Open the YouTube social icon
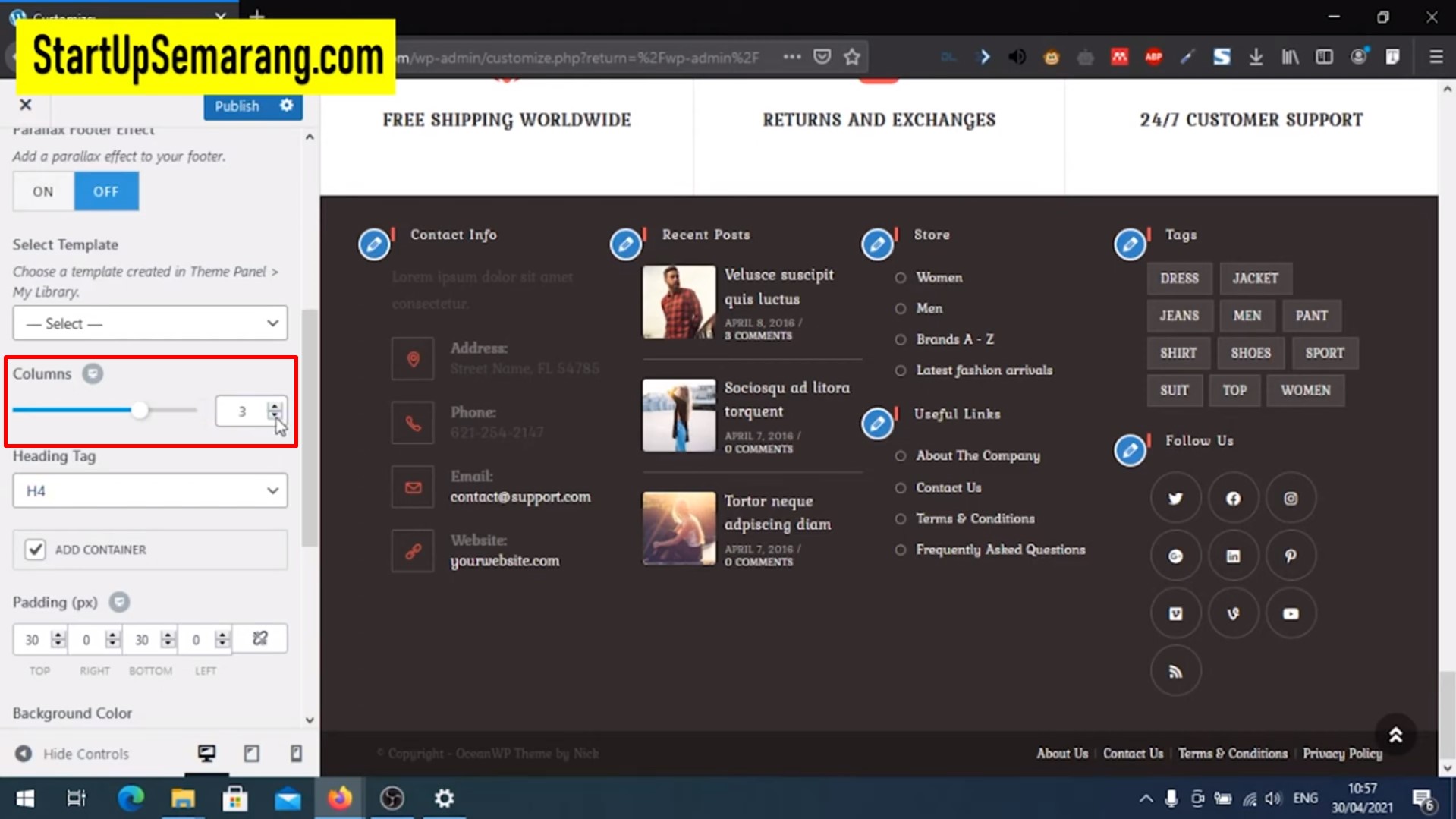Viewport: 1456px width, 819px height. click(1291, 614)
